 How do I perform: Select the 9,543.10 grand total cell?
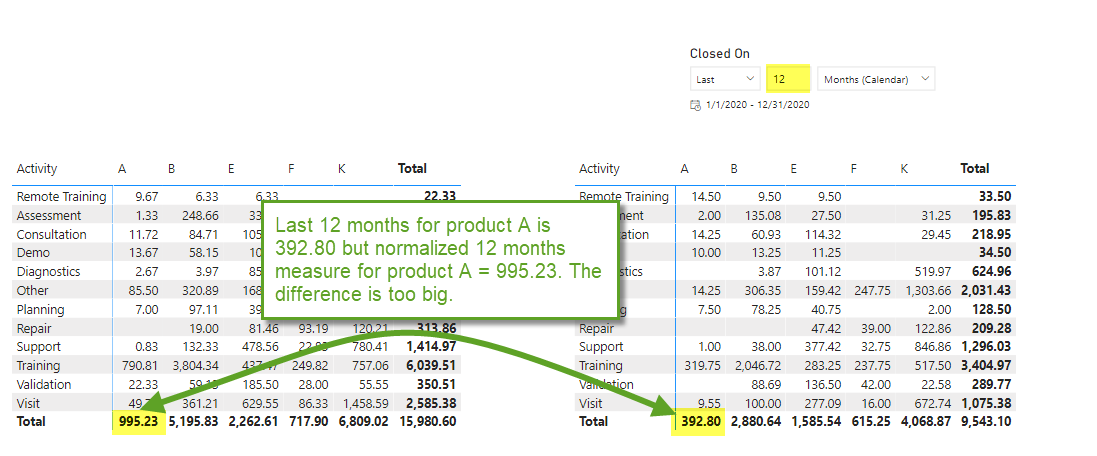[985, 422]
